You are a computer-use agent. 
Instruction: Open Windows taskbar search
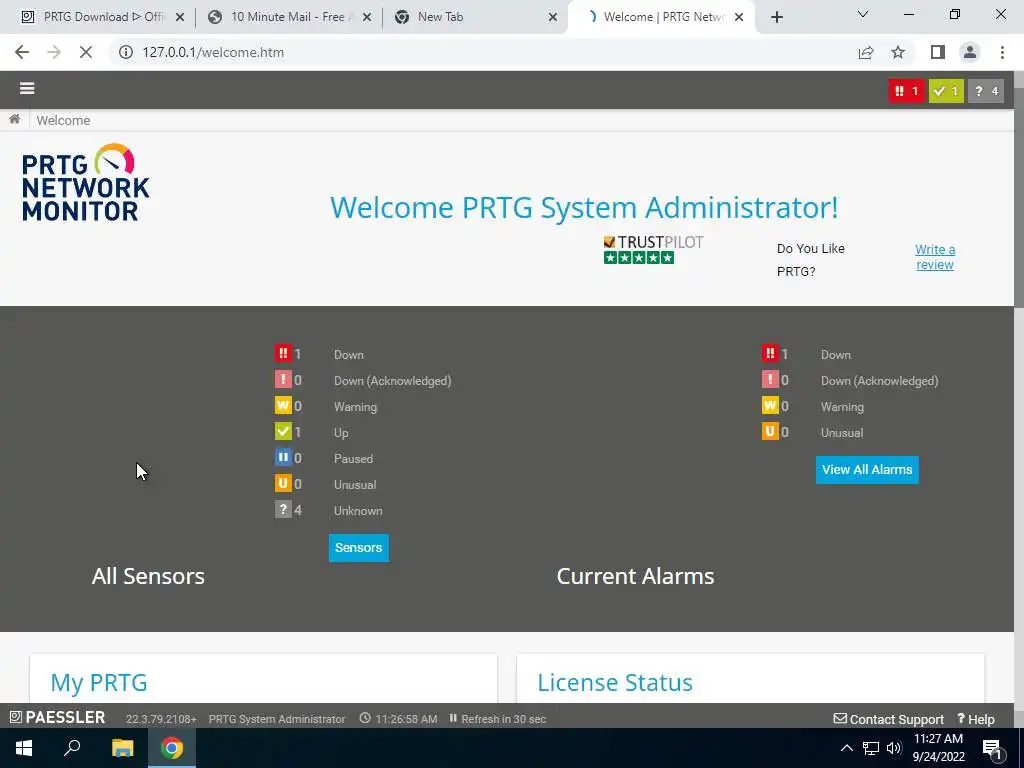(x=72, y=748)
